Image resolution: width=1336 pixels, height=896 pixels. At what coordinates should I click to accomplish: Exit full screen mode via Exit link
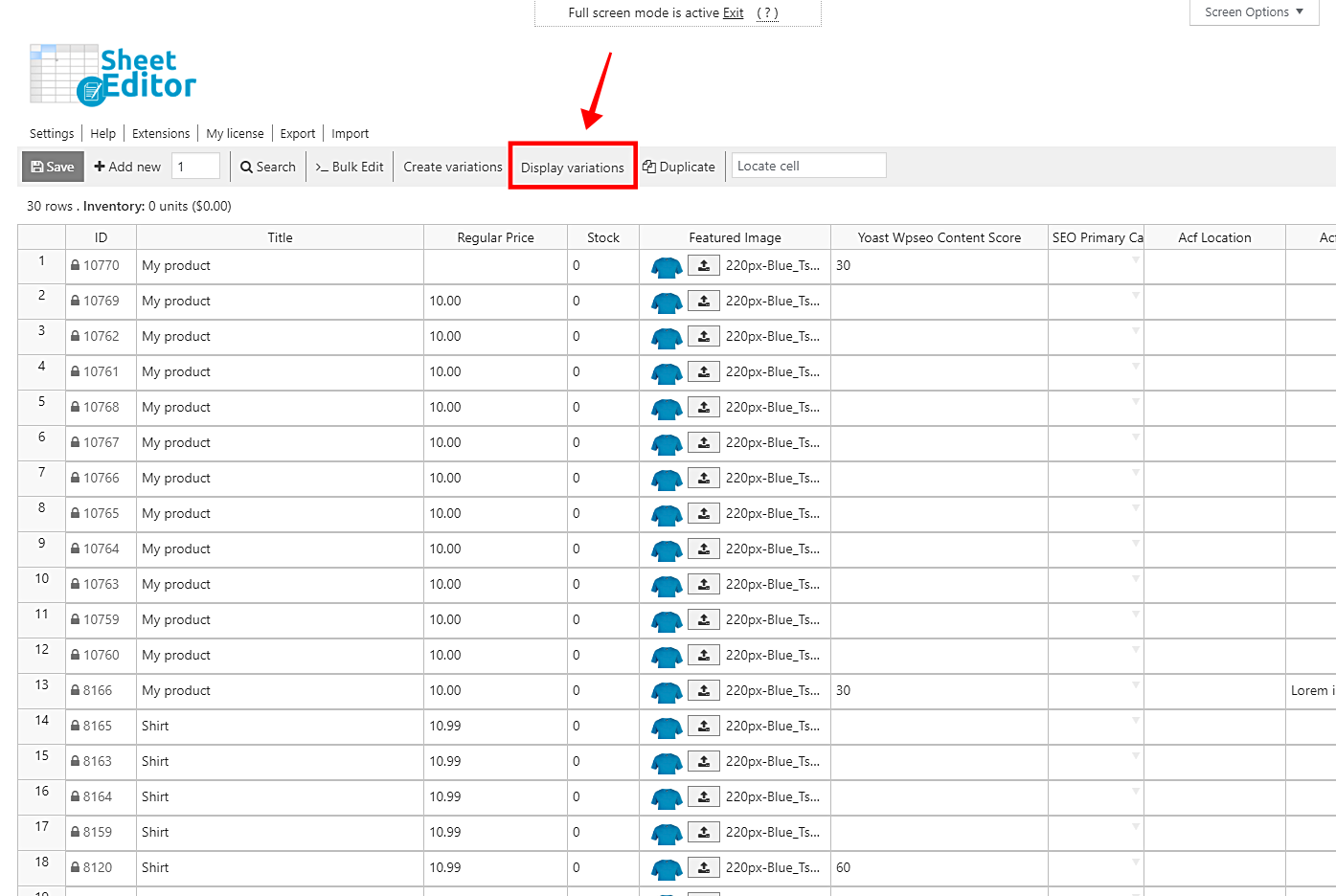click(x=733, y=13)
